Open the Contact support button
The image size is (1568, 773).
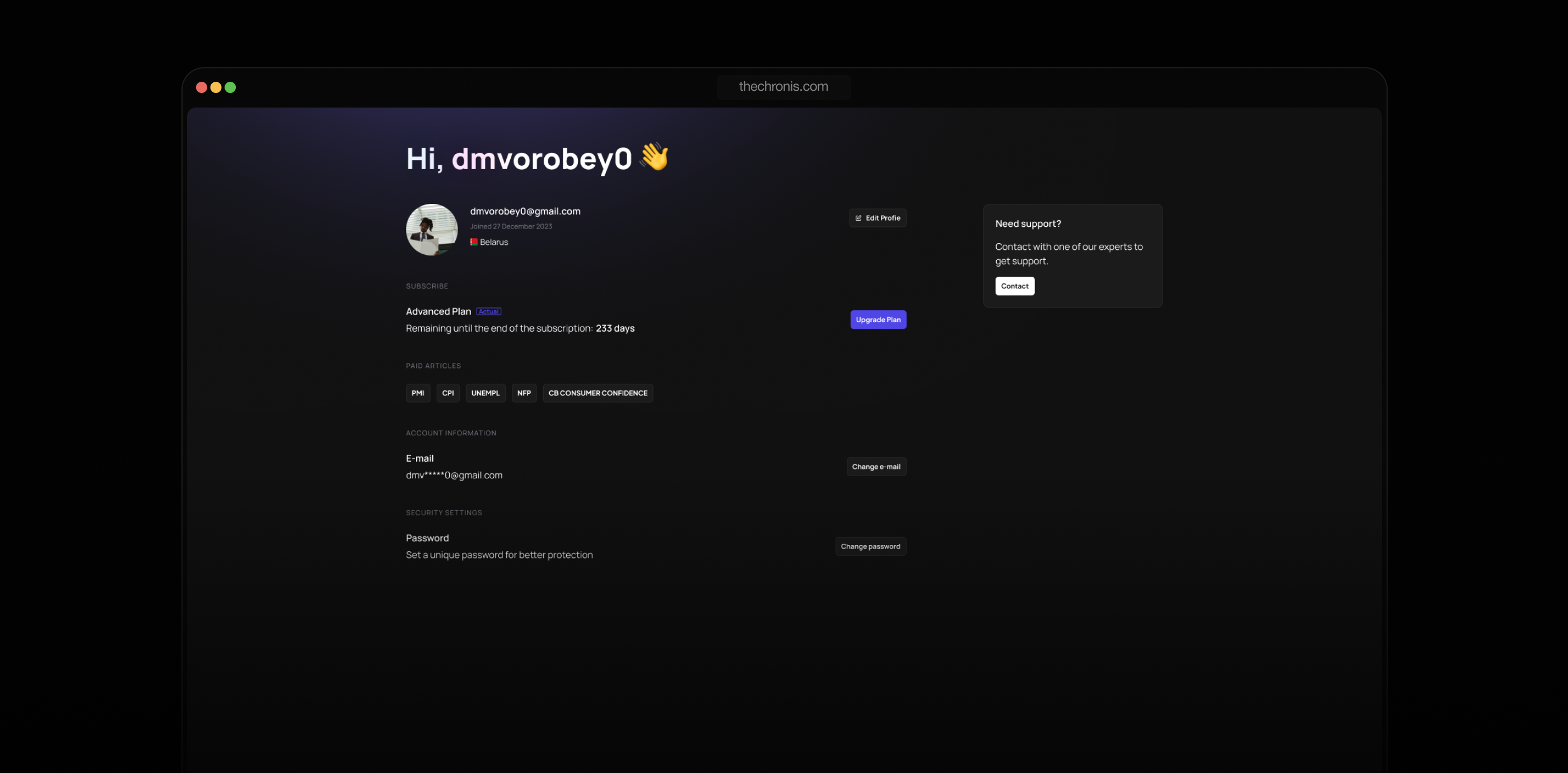pos(1014,286)
